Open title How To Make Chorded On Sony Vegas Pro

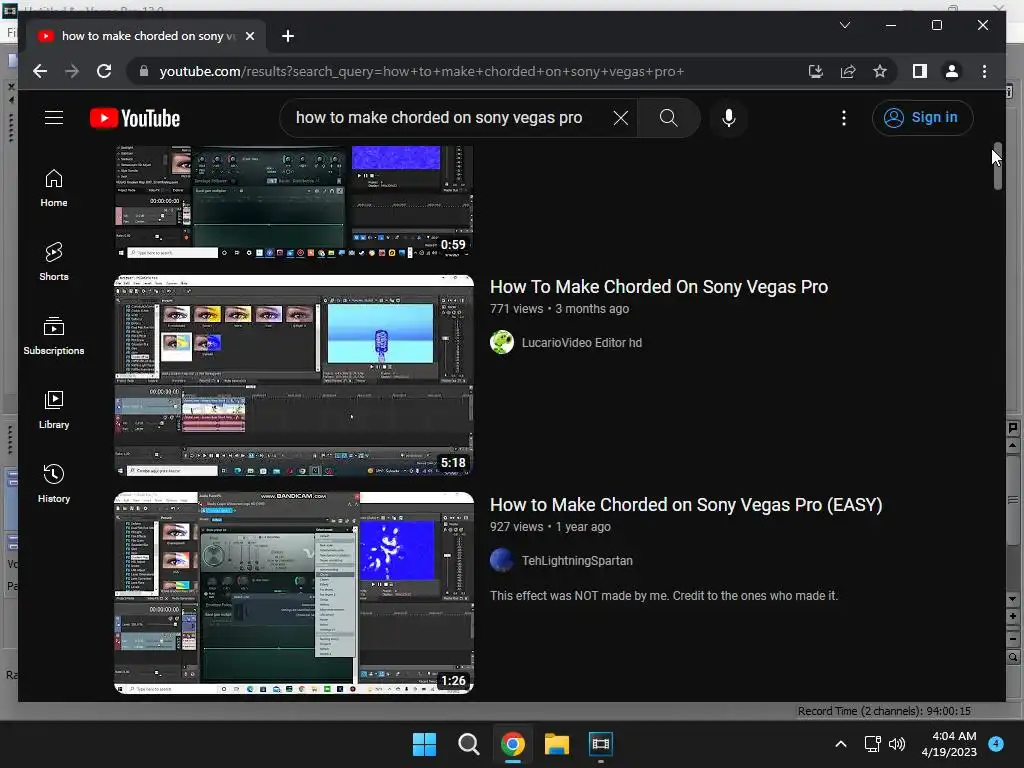pyautogui.click(x=659, y=287)
